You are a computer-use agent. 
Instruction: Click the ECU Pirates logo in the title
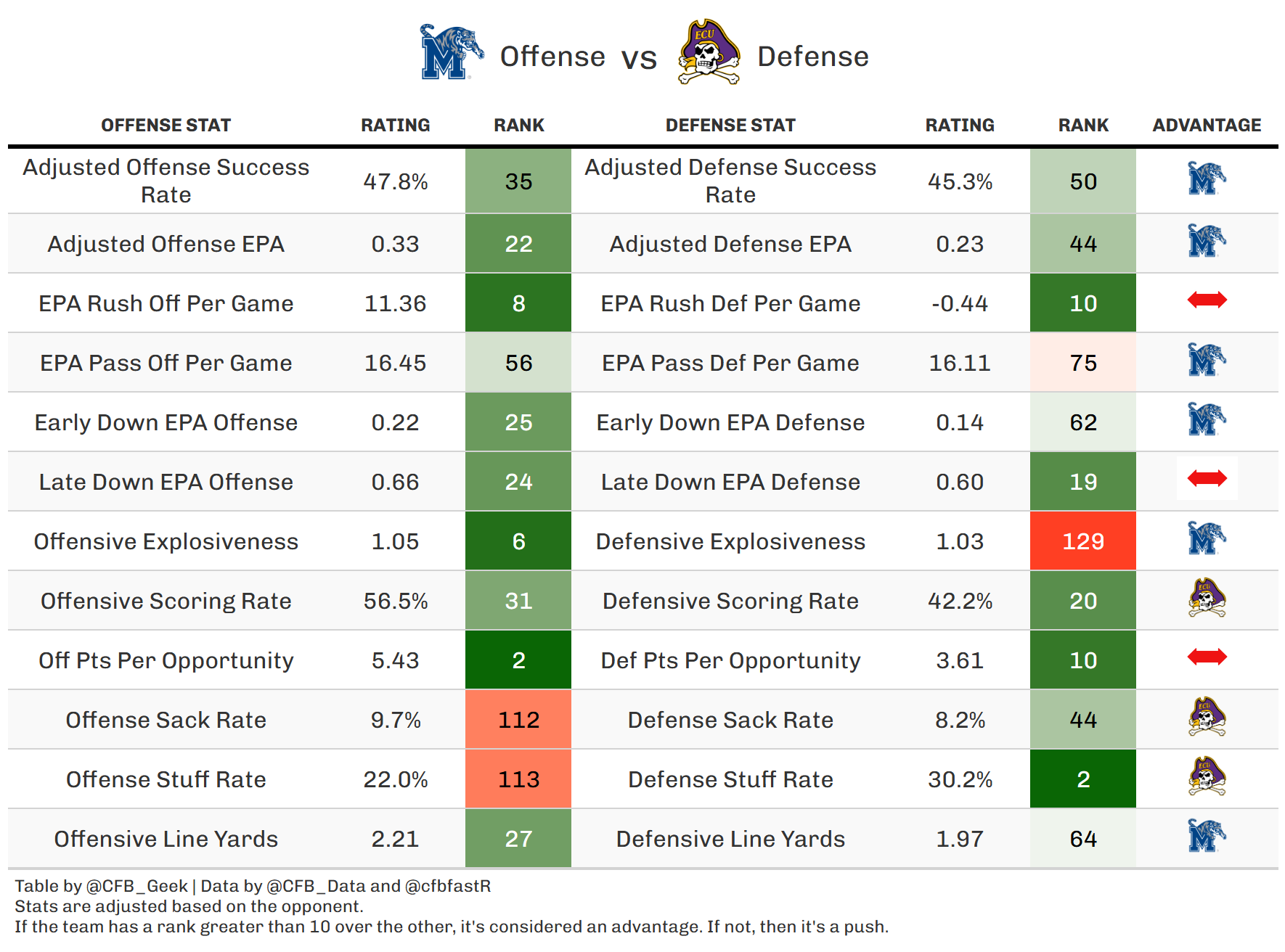[708, 53]
